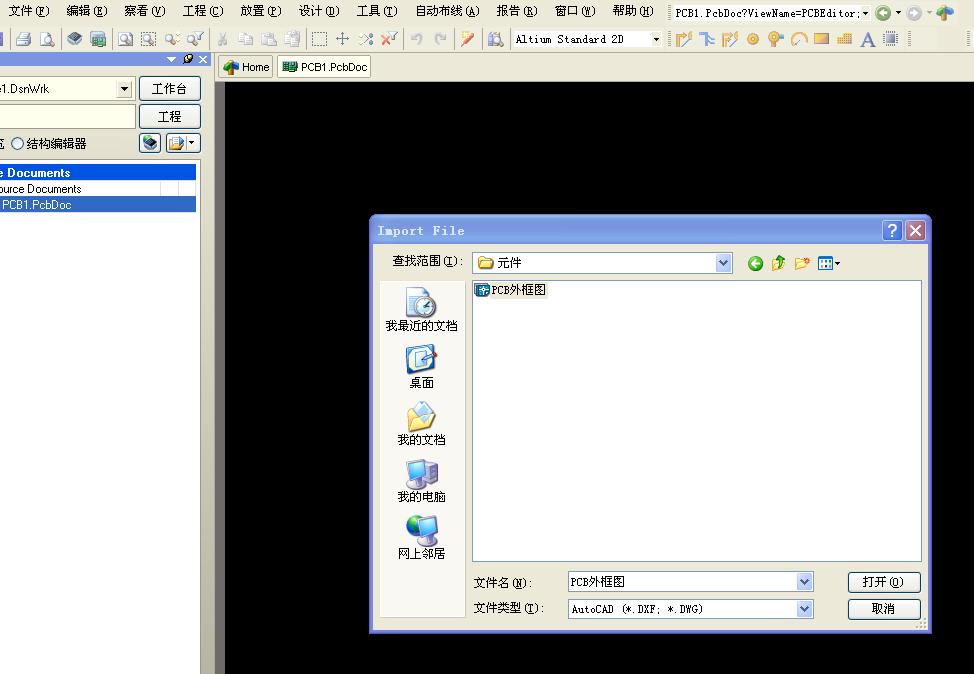The image size is (974, 674).
Task: Click the Zoom Selected Objects icon
Action: pos(172,39)
